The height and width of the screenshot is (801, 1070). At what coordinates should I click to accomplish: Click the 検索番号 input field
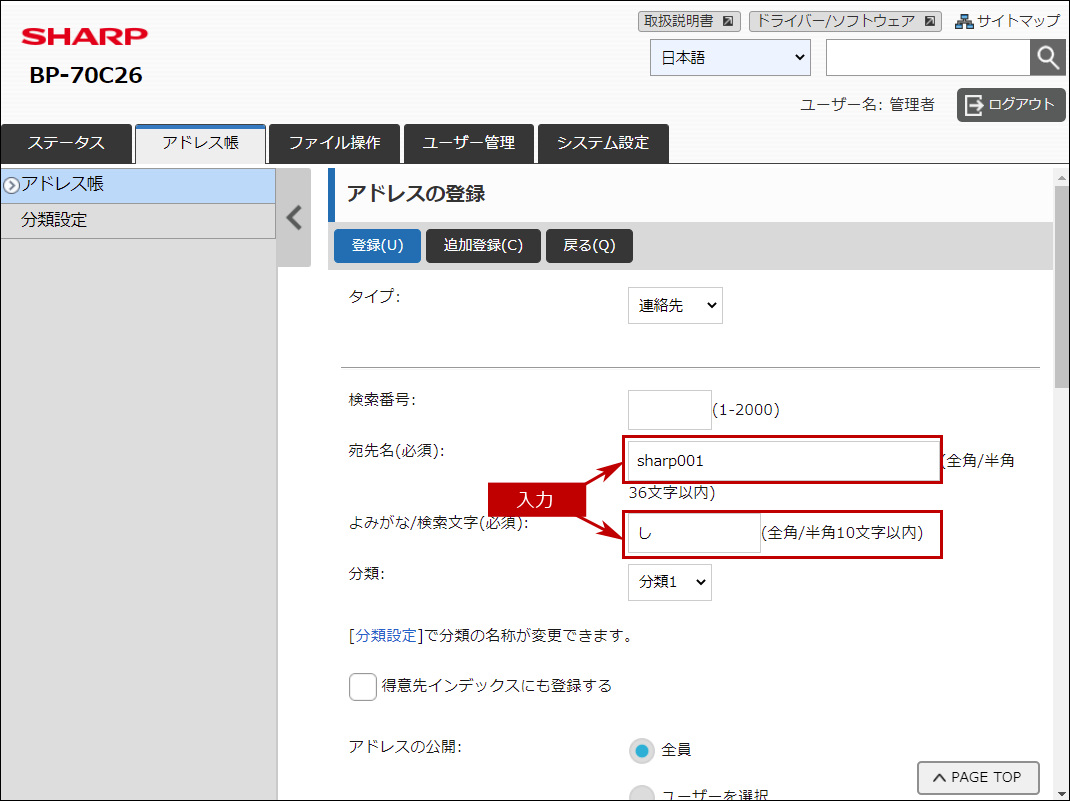click(x=669, y=410)
